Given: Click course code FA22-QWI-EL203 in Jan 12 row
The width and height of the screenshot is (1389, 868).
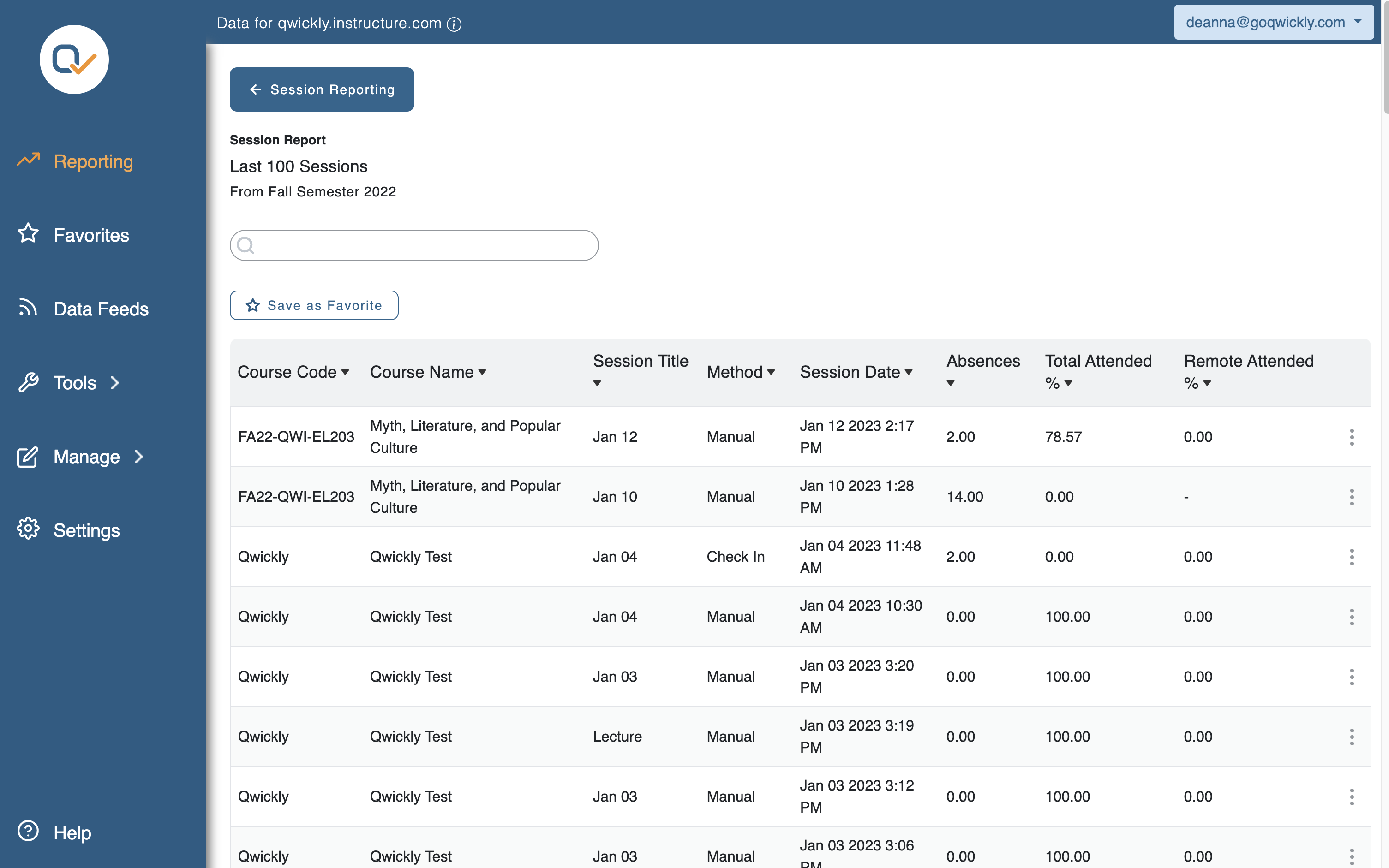Looking at the screenshot, I should (296, 437).
